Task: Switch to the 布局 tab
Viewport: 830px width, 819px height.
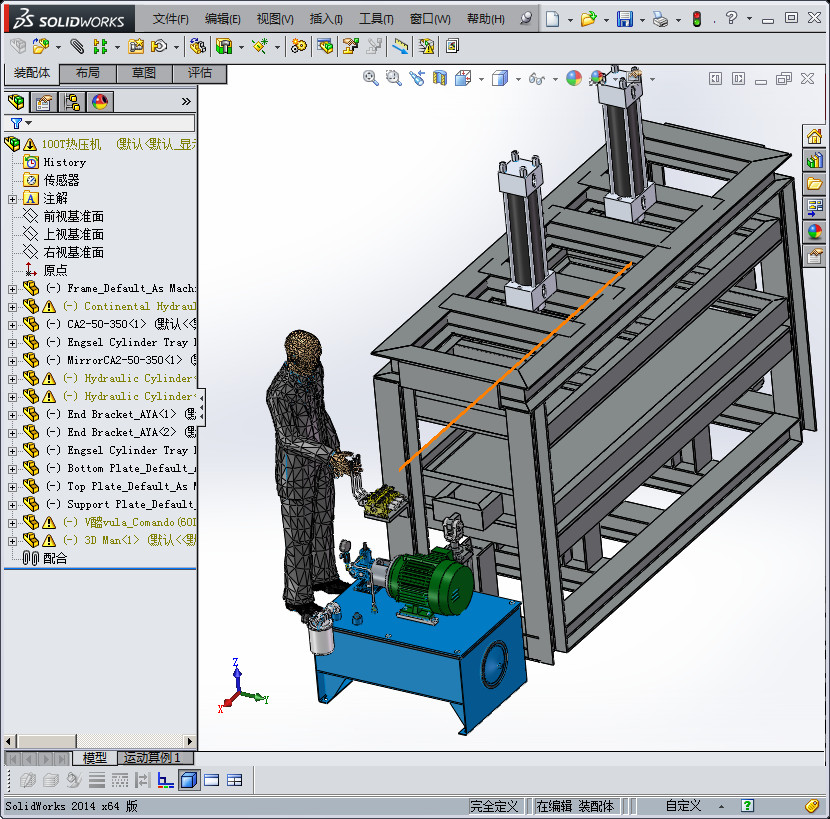Action: (x=88, y=73)
